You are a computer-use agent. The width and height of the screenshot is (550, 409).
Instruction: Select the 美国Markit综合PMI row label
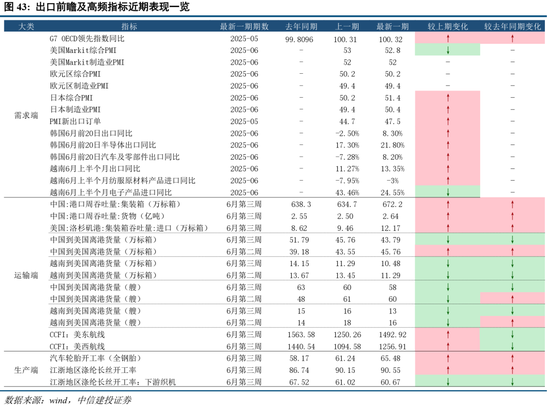coord(83,51)
